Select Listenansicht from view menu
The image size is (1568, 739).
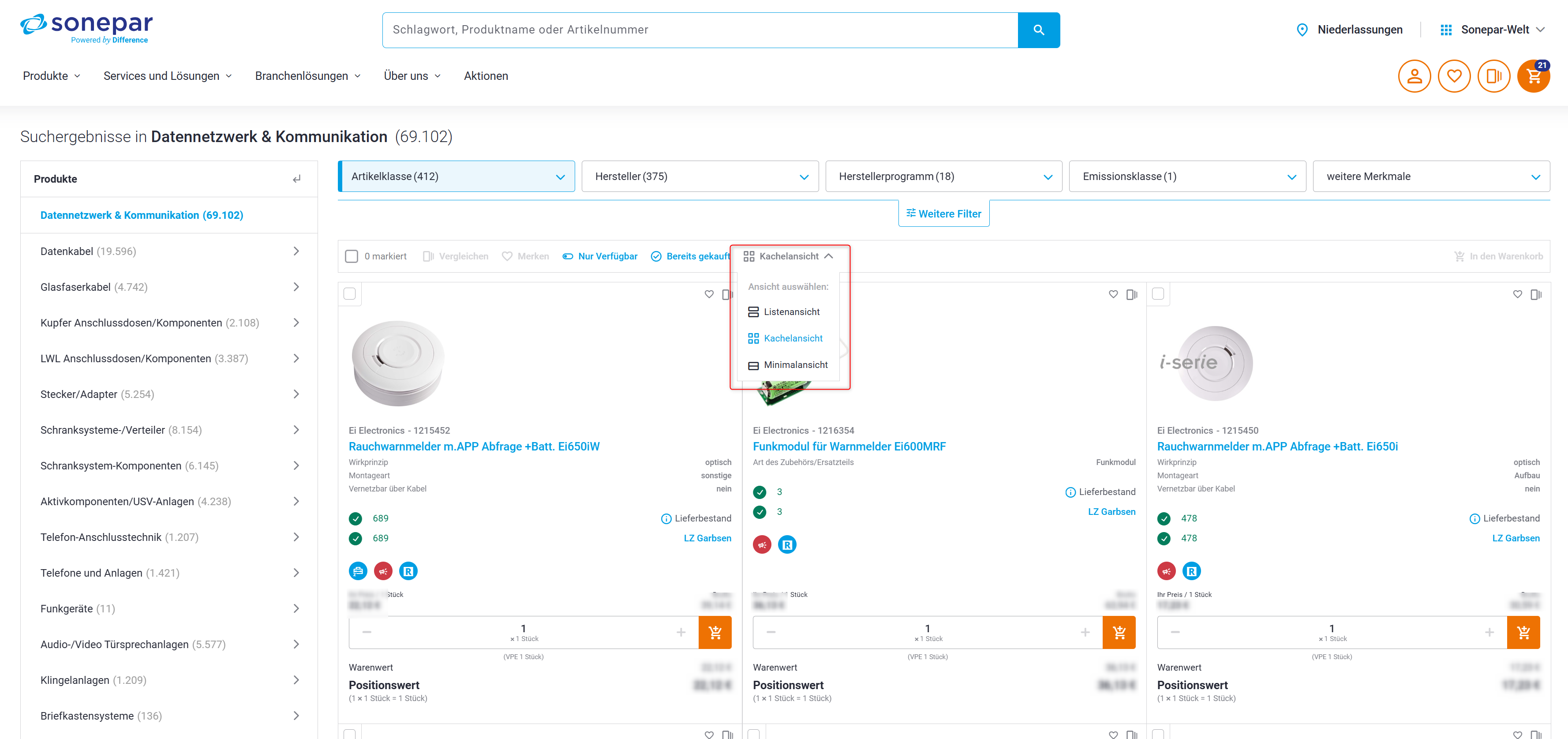784,312
